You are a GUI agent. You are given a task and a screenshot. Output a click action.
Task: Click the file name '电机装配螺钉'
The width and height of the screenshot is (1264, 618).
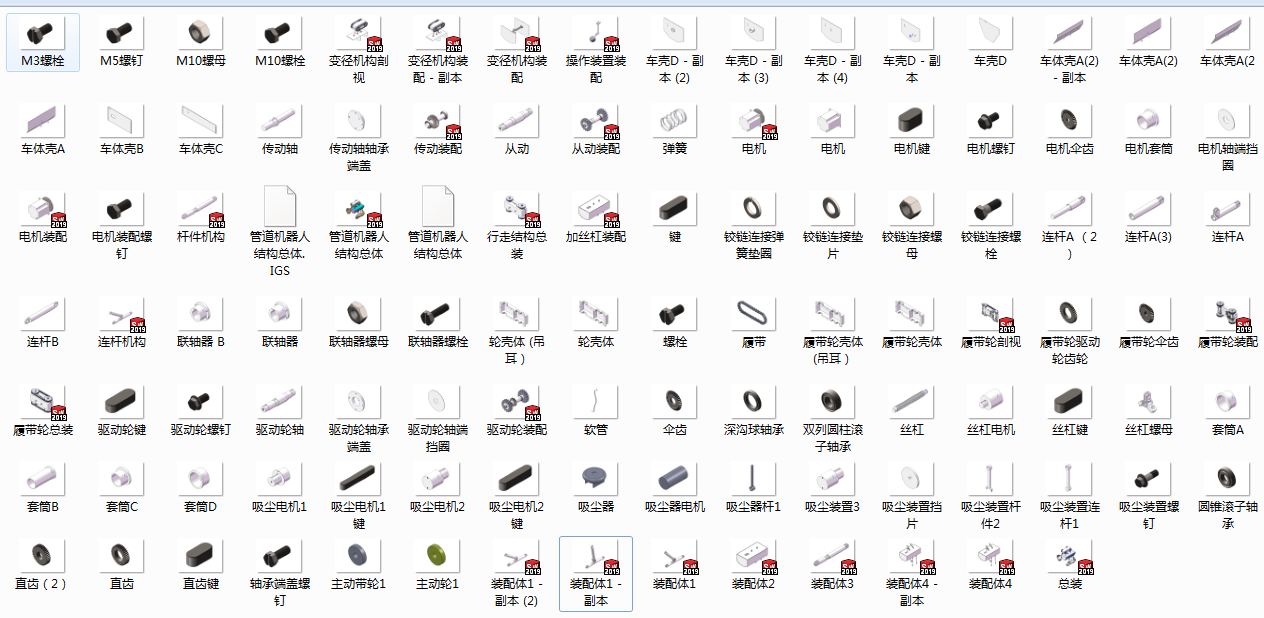pyautogui.click(x=122, y=245)
